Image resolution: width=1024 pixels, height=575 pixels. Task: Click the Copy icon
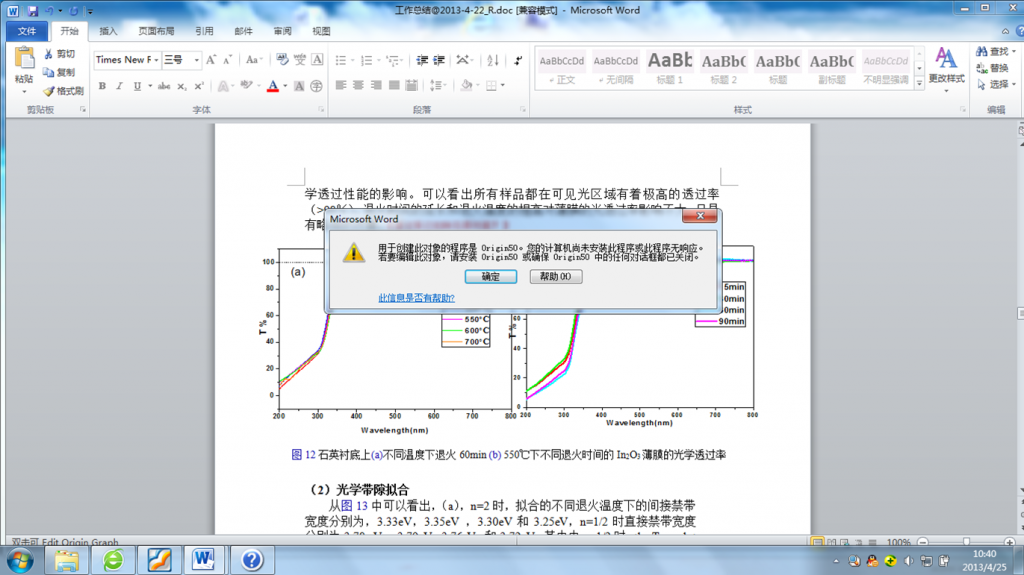pos(49,72)
